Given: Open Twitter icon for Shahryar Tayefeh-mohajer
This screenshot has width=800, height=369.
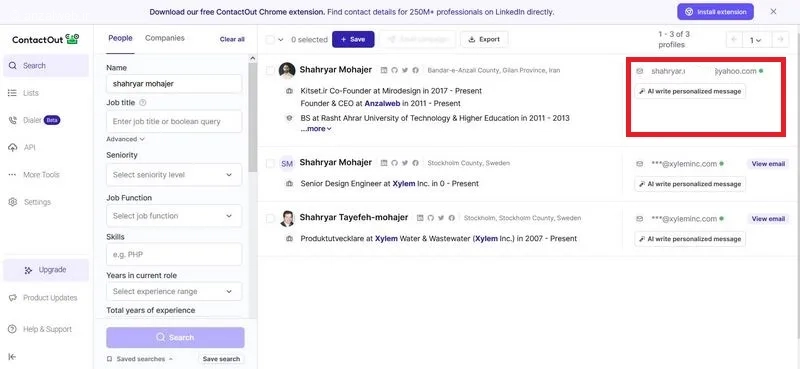Looking at the screenshot, I should 441,218.
